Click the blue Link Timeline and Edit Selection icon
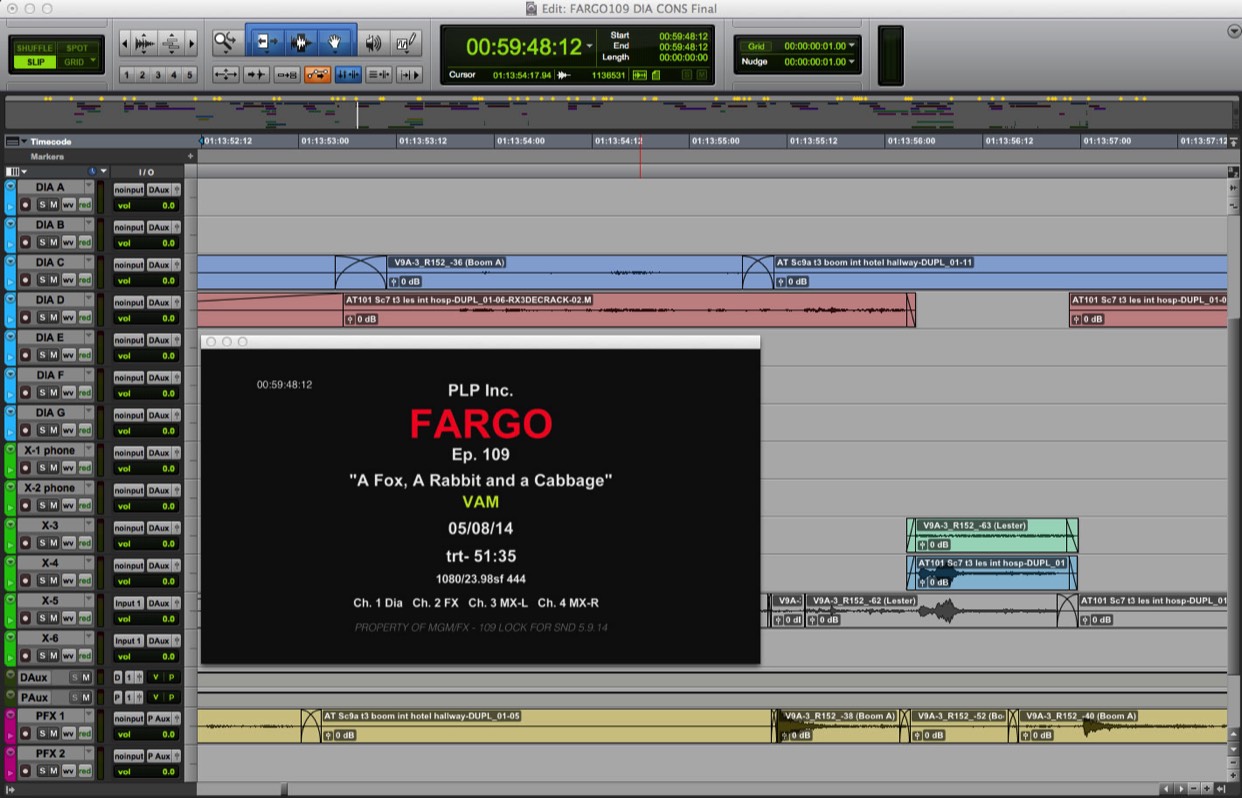1242x798 pixels. tap(349, 75)
